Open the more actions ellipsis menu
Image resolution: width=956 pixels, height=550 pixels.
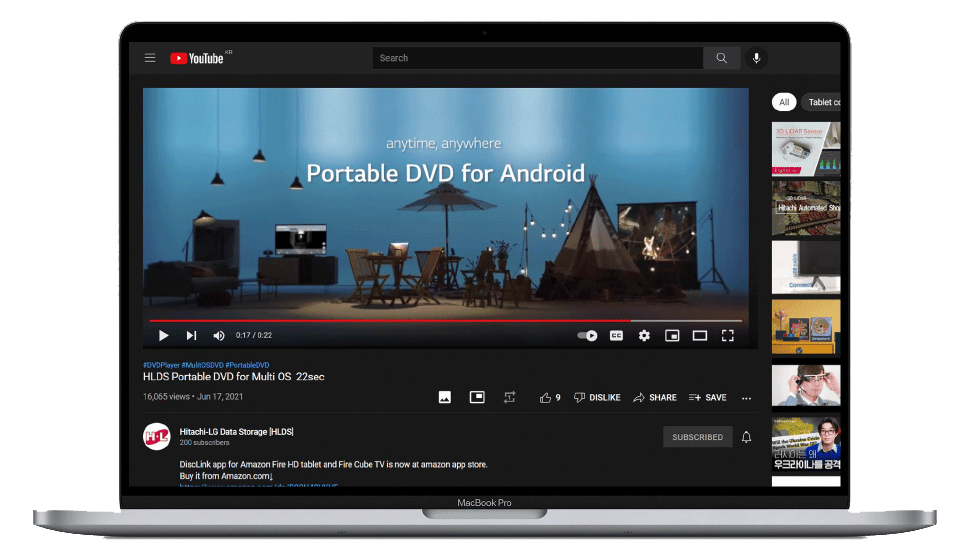(746, 398)
